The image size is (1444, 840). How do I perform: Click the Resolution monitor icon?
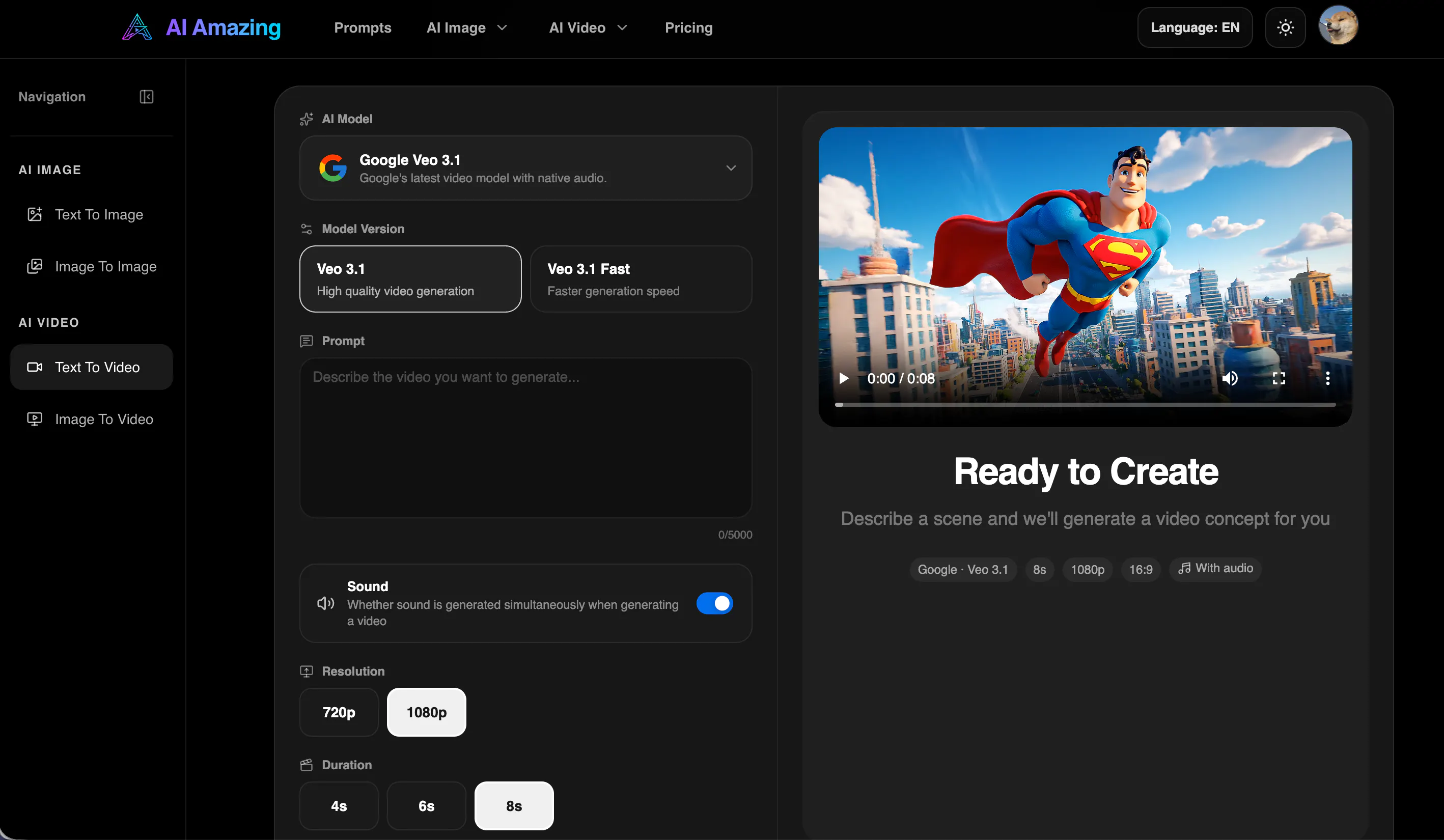(x=307, y=671)
